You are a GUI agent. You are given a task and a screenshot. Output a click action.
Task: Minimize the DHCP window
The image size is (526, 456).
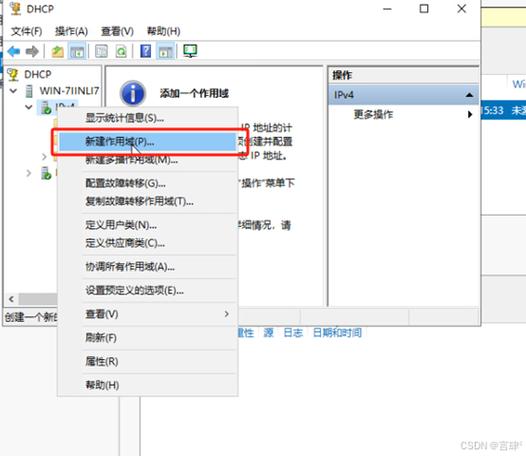tap(387, 9)
